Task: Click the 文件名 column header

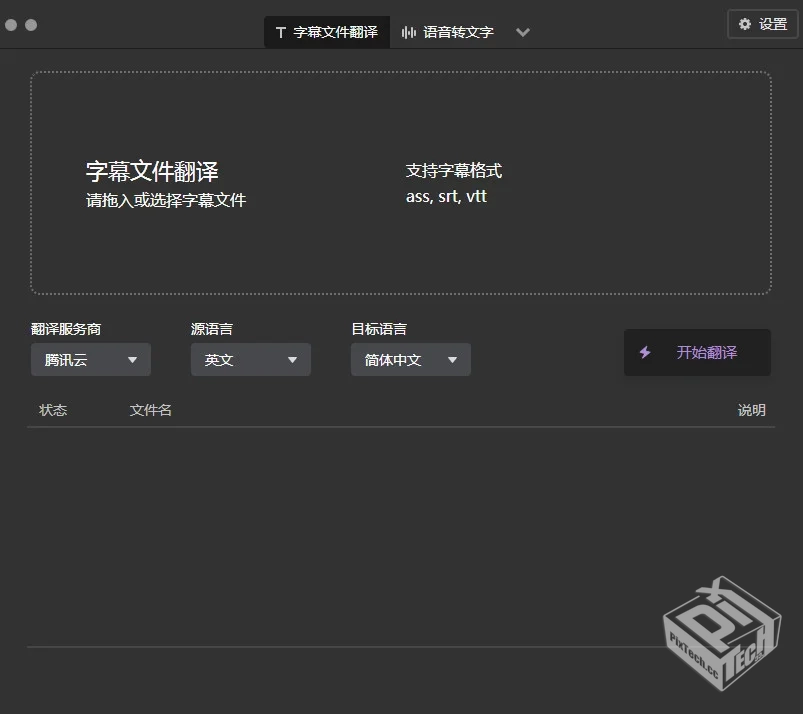Action: click(150, 410)
